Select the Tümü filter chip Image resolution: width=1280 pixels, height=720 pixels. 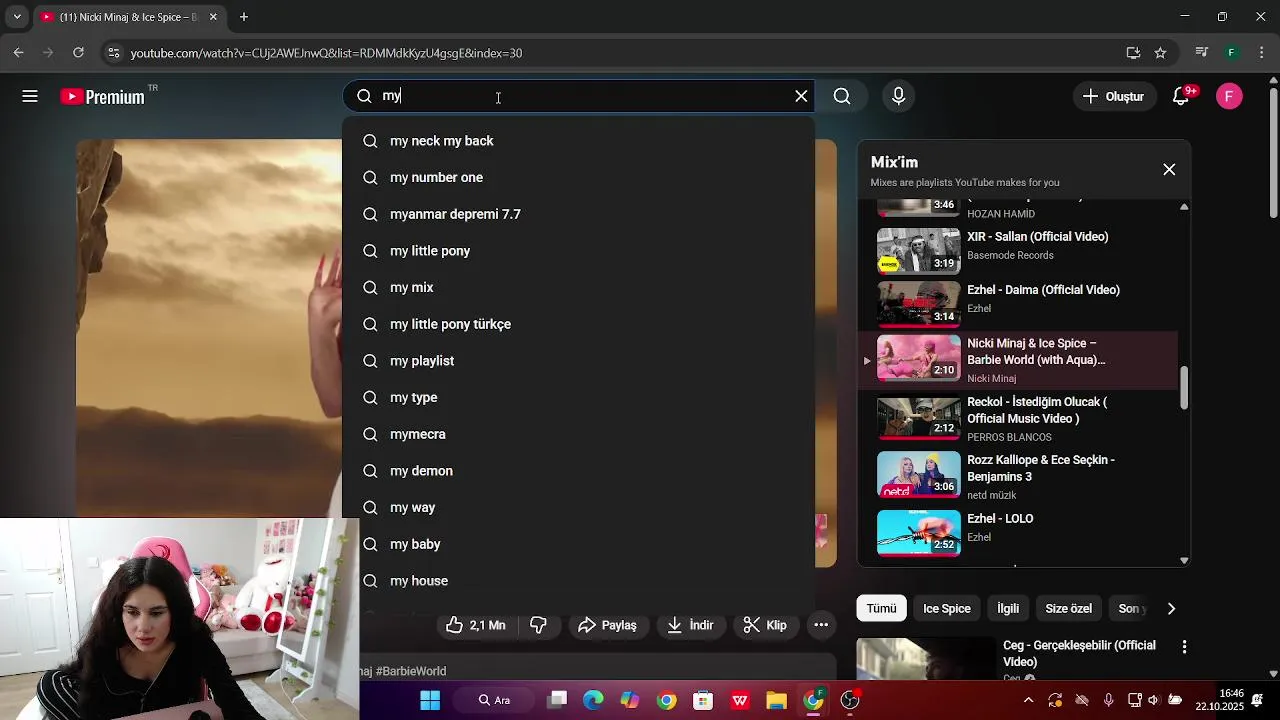[881, 608]
